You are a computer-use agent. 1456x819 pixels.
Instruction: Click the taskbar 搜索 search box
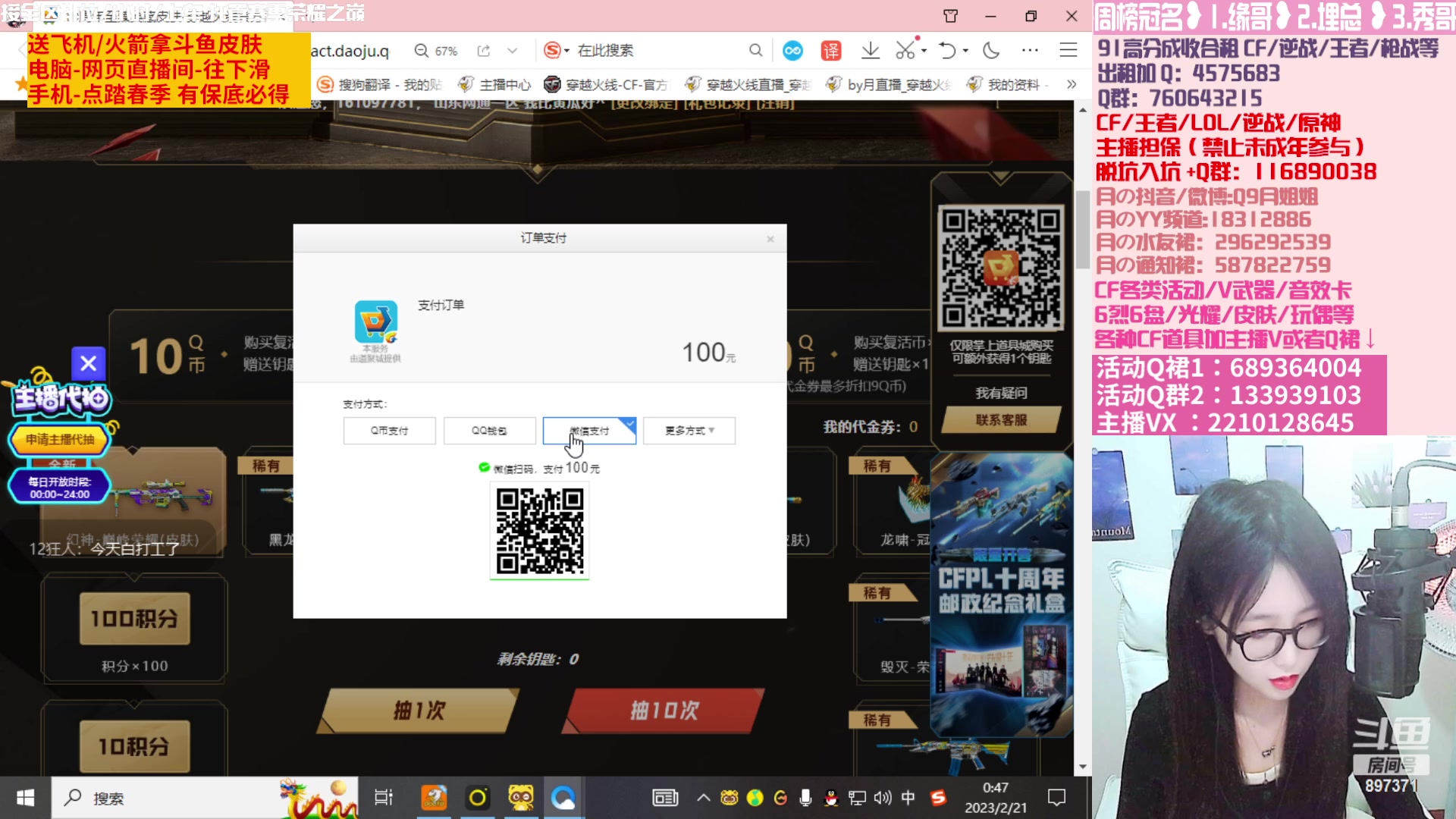point(205,798)
